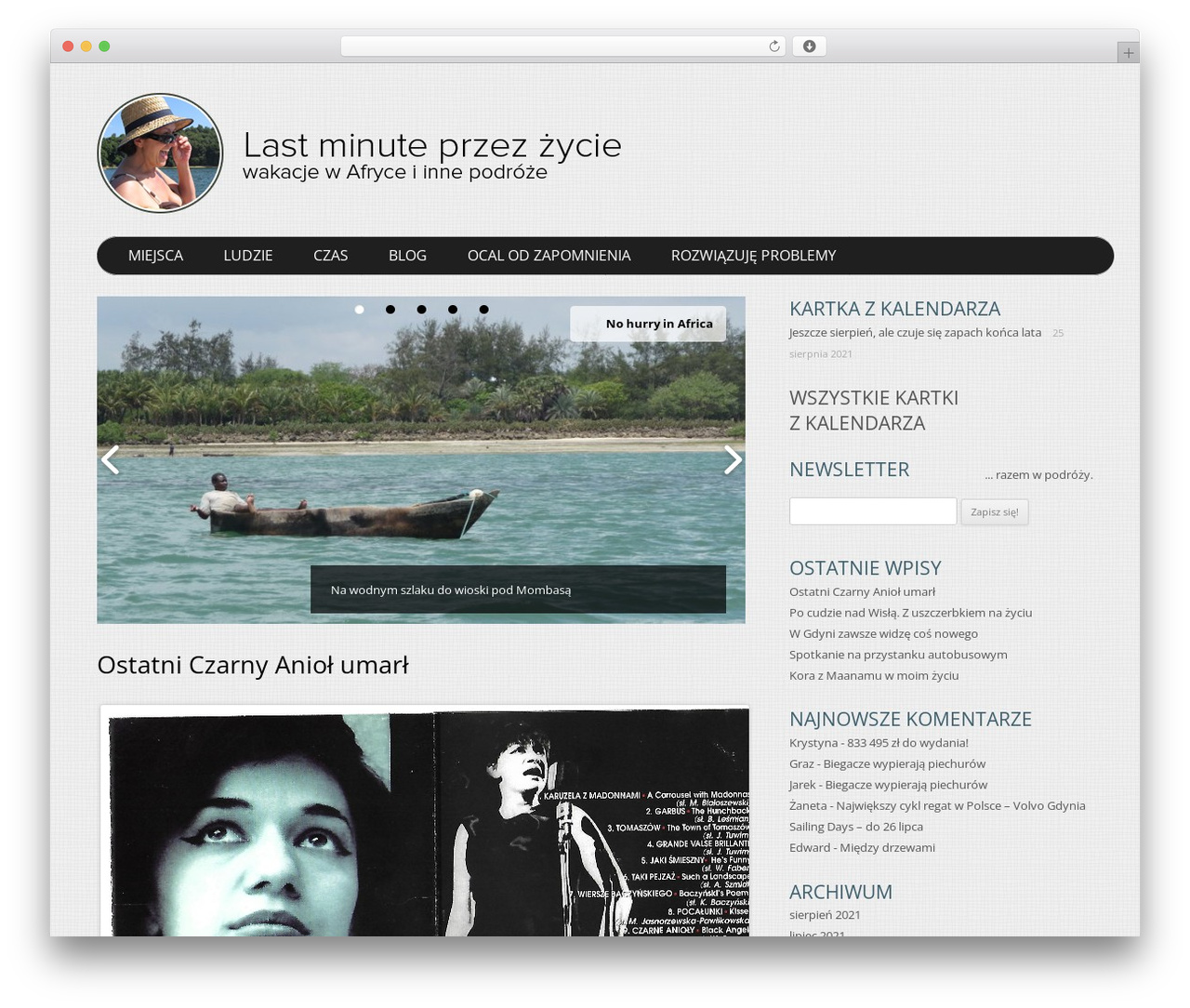Image resolution: width=1190 pixels, height=1008 pixels.
Task: Open a new browser tab with plus icon
Action: coord(1128,53)
